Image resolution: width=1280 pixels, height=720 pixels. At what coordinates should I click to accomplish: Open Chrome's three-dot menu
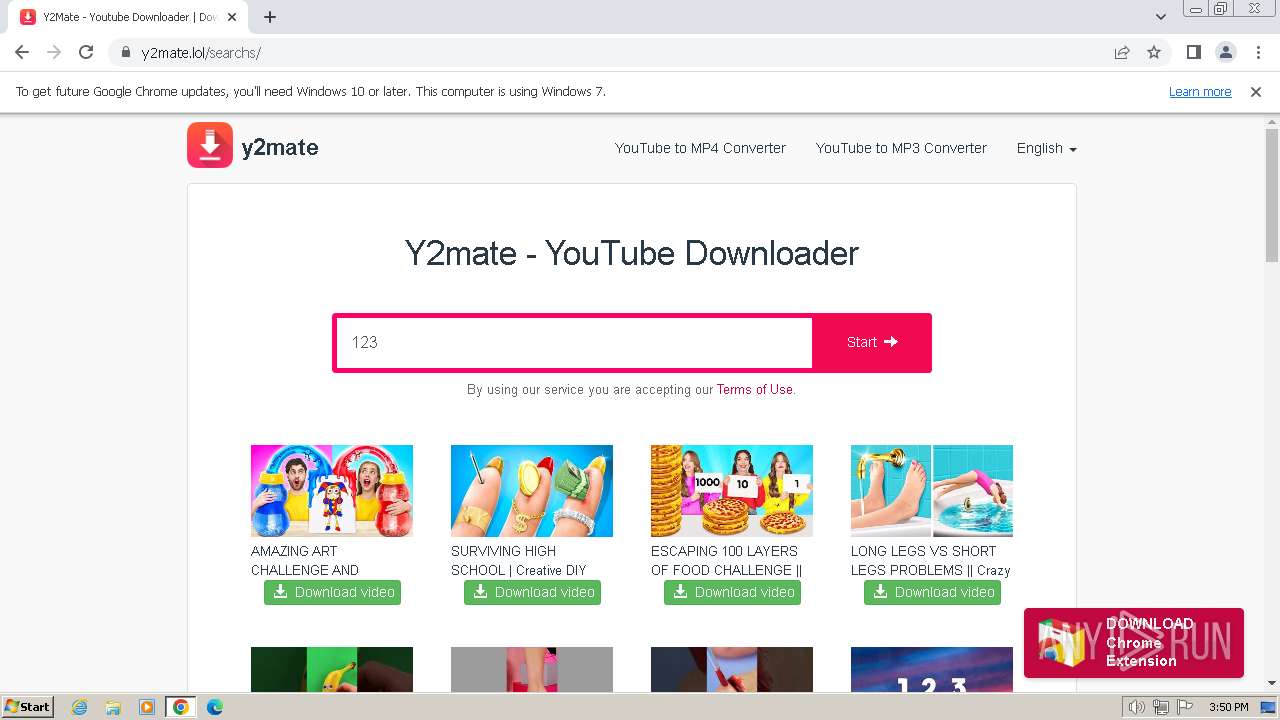click(1257, 52)
